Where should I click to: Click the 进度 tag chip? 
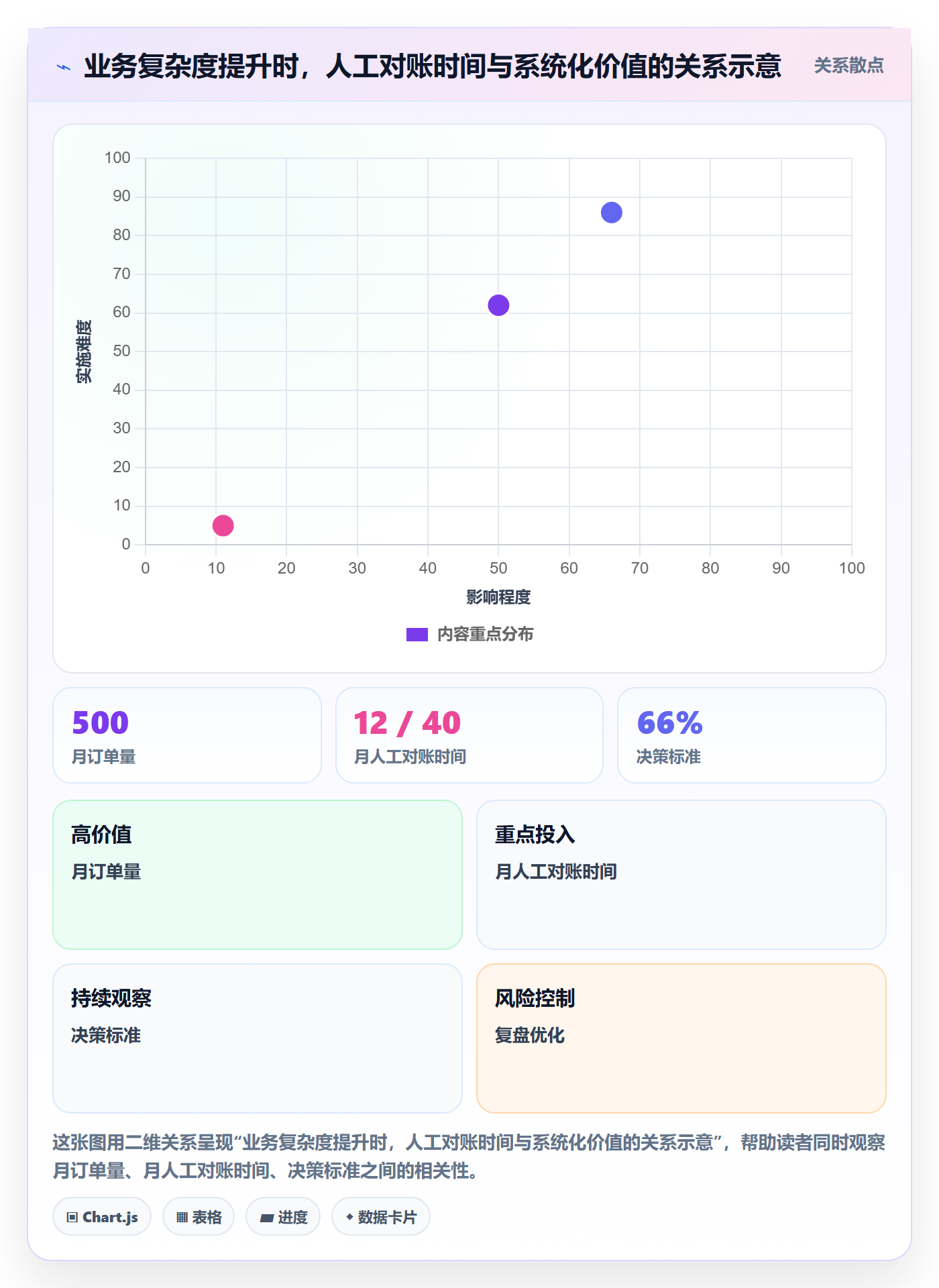pos(283,1217)
